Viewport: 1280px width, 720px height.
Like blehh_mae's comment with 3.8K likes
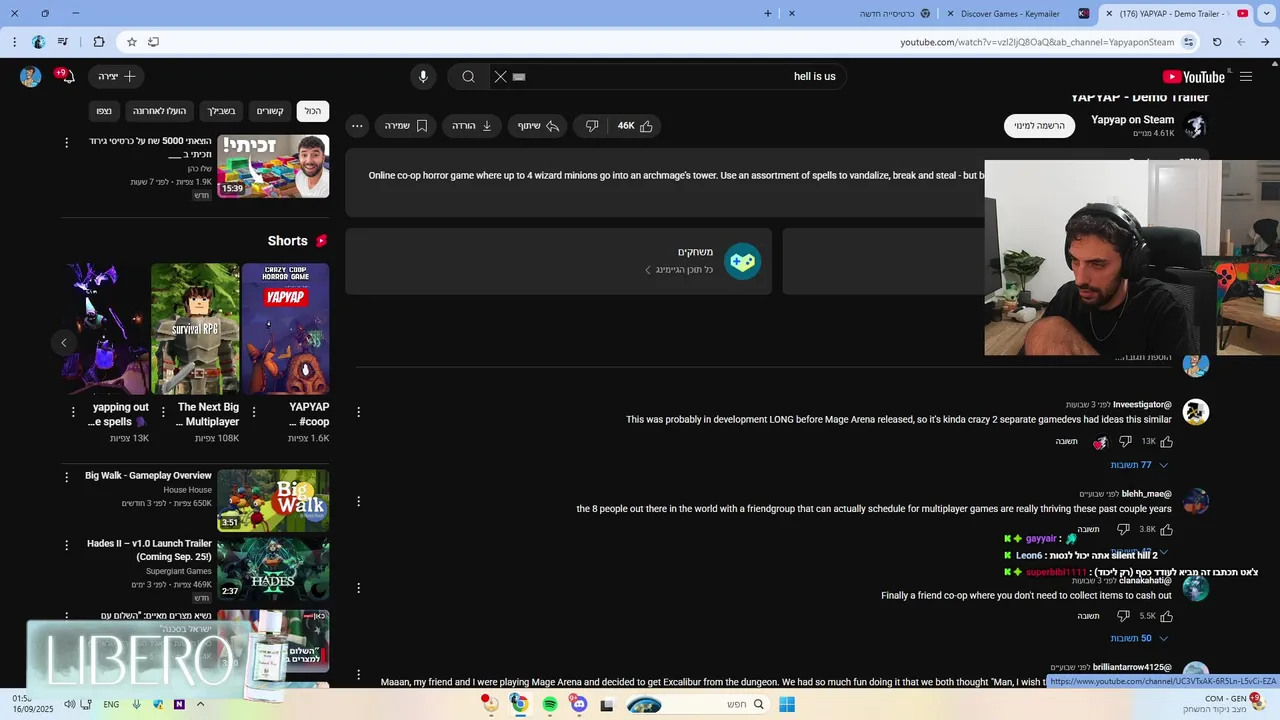coord(1167,529)
